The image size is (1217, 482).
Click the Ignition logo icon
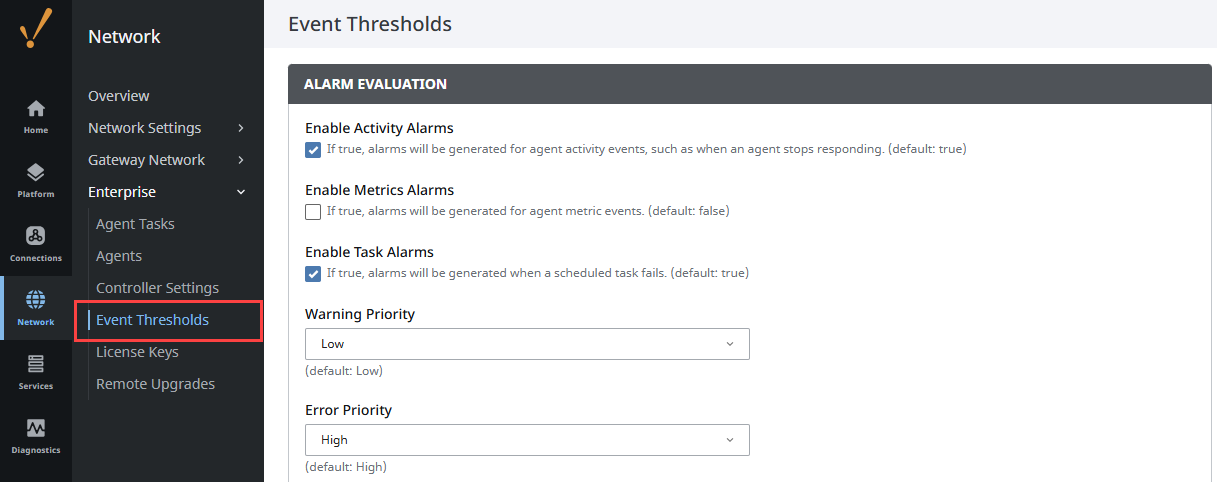[x=36, y=30]
